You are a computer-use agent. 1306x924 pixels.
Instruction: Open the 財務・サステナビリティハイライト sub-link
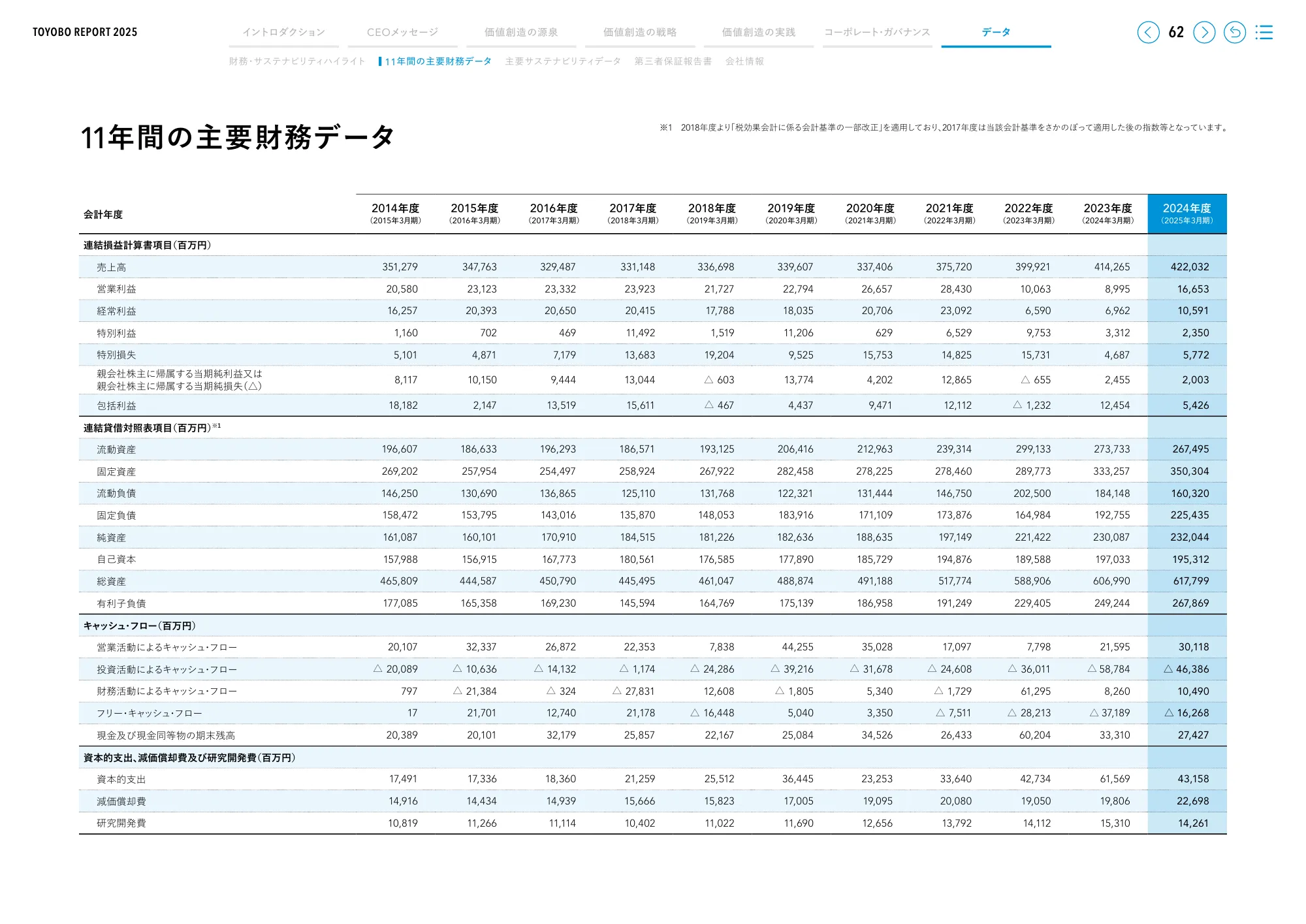coord(297,61)
